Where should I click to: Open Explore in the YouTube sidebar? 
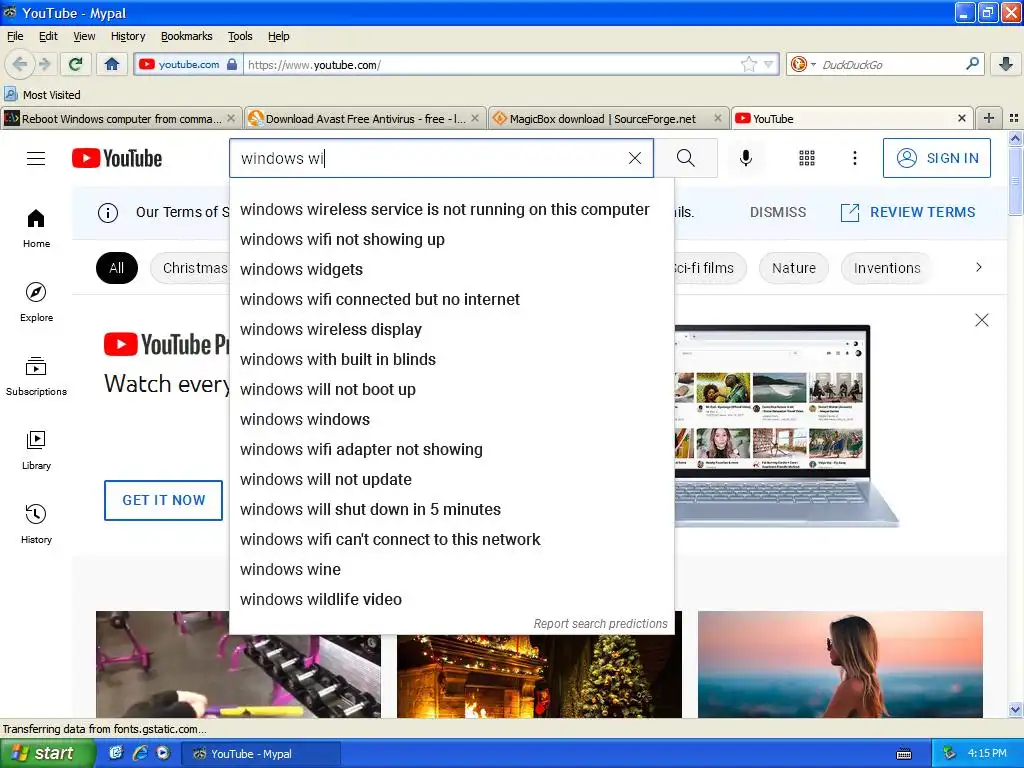(36, 302)
